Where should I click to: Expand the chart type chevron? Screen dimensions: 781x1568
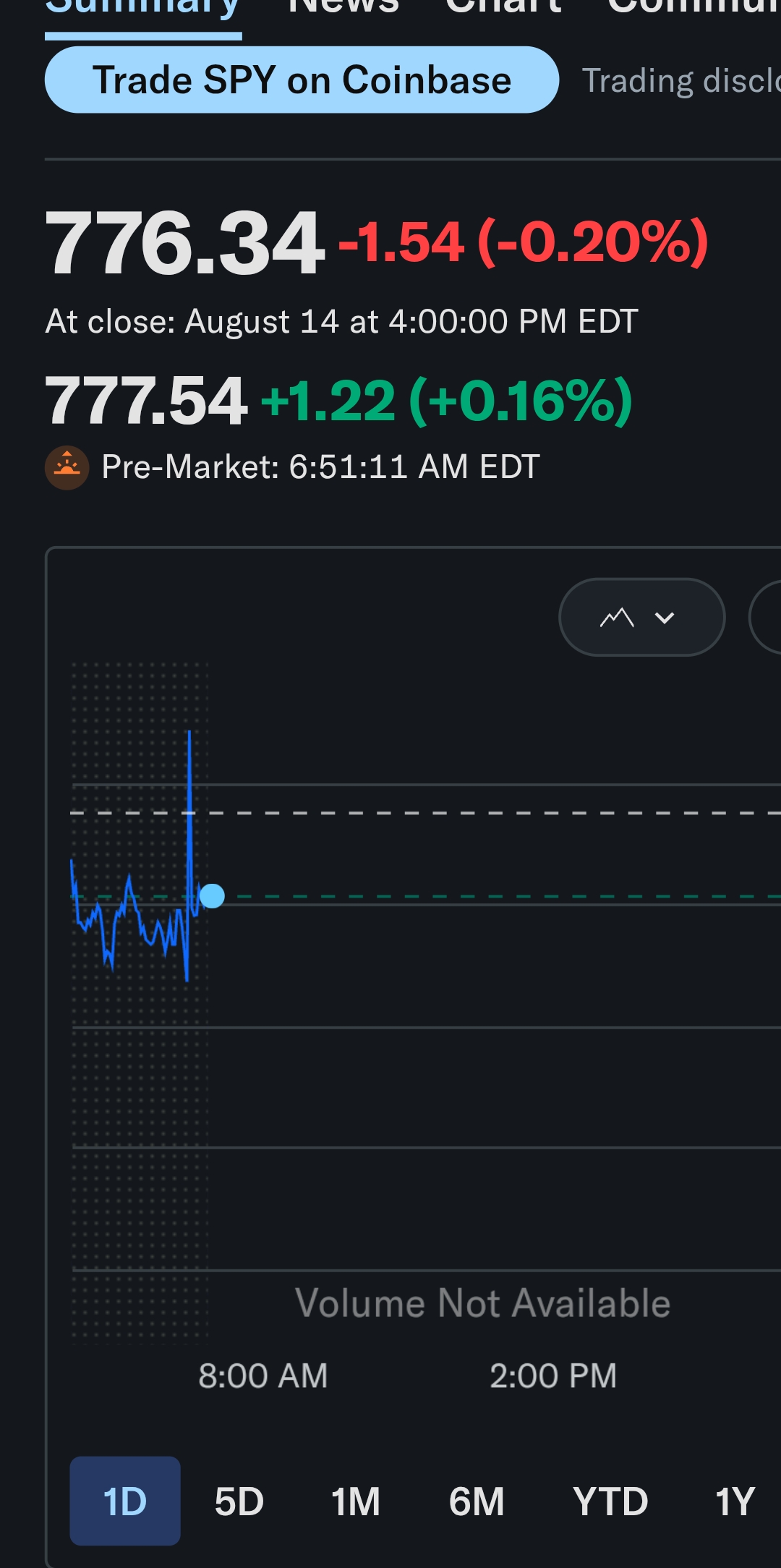[665, 618]
